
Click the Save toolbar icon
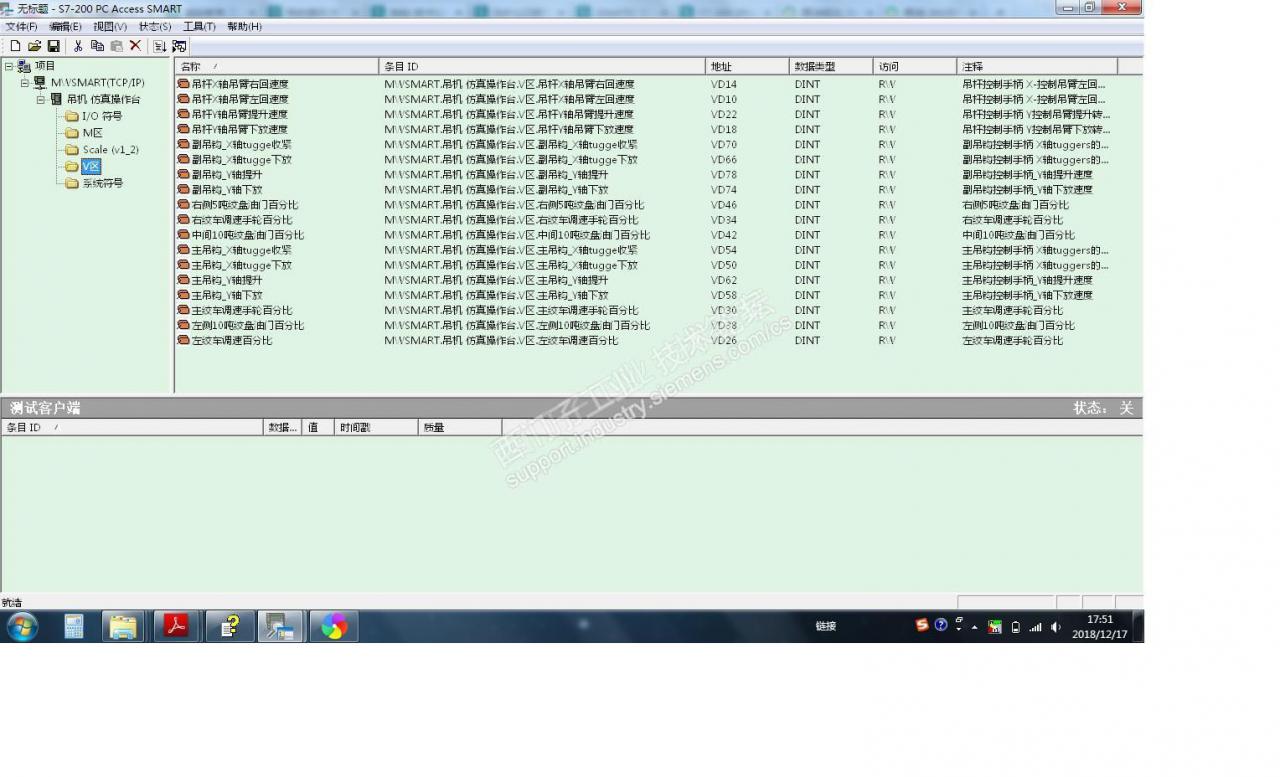click(x=53, y=46)
